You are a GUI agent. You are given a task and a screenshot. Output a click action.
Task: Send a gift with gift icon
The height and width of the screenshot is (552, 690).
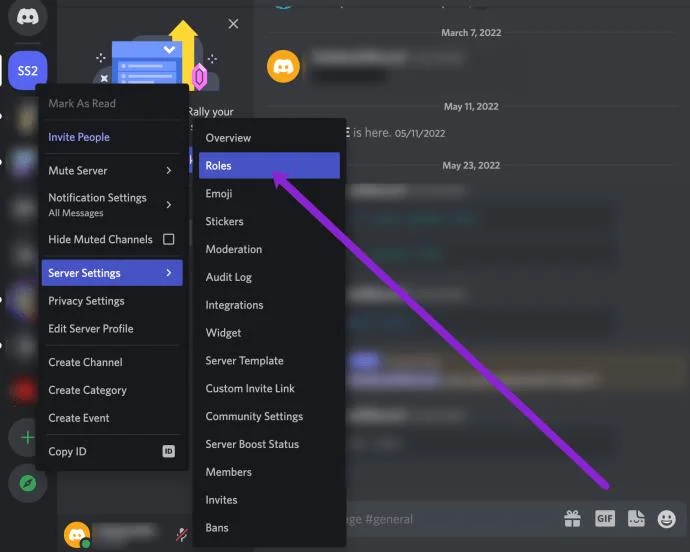point(572,519)
